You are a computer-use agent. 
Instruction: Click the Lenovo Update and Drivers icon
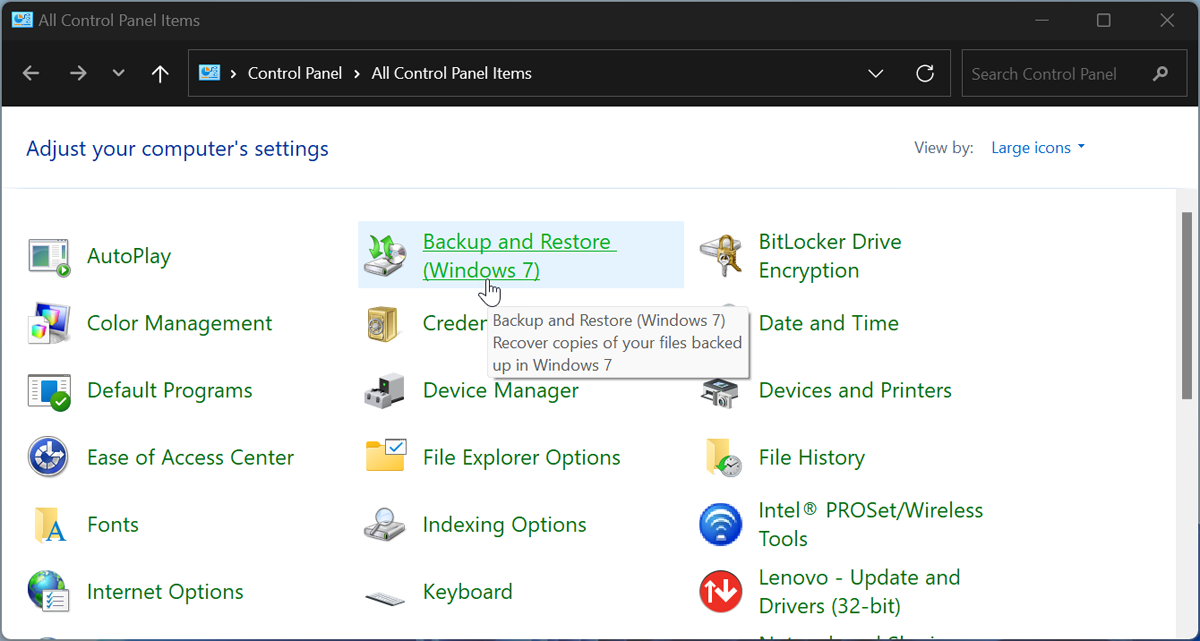coord(721,591)
